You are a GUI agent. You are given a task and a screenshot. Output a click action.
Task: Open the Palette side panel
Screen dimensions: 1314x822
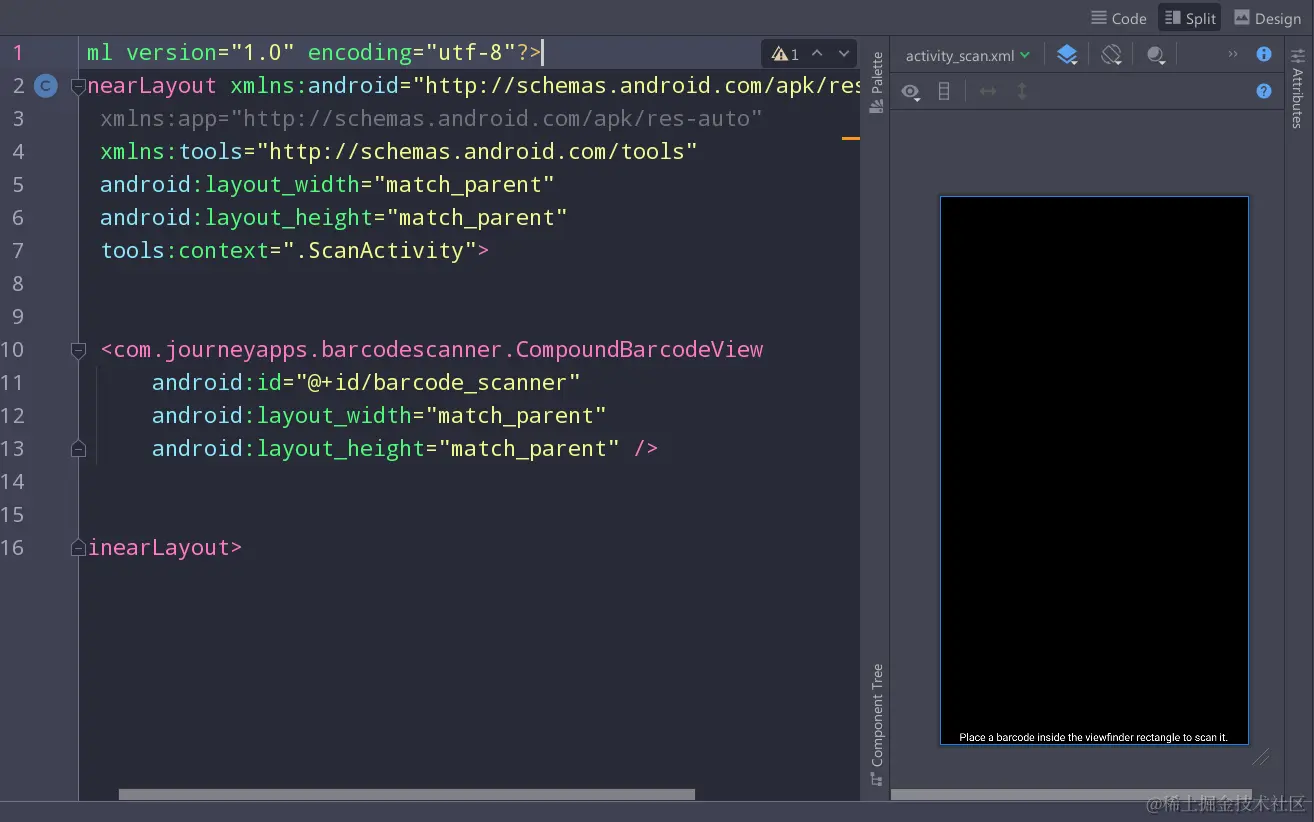click(x=877, y=81)
